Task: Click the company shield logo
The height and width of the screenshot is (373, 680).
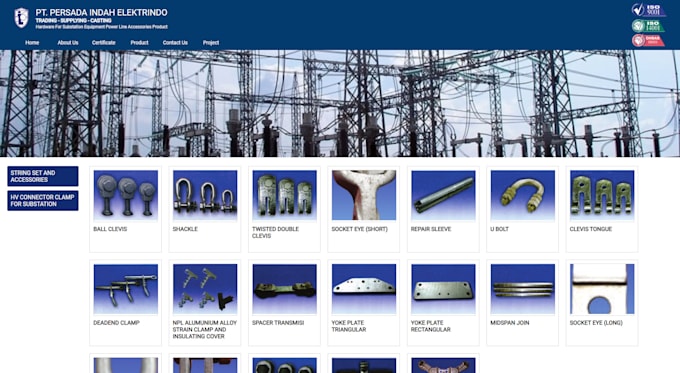Action: [21, 18]
